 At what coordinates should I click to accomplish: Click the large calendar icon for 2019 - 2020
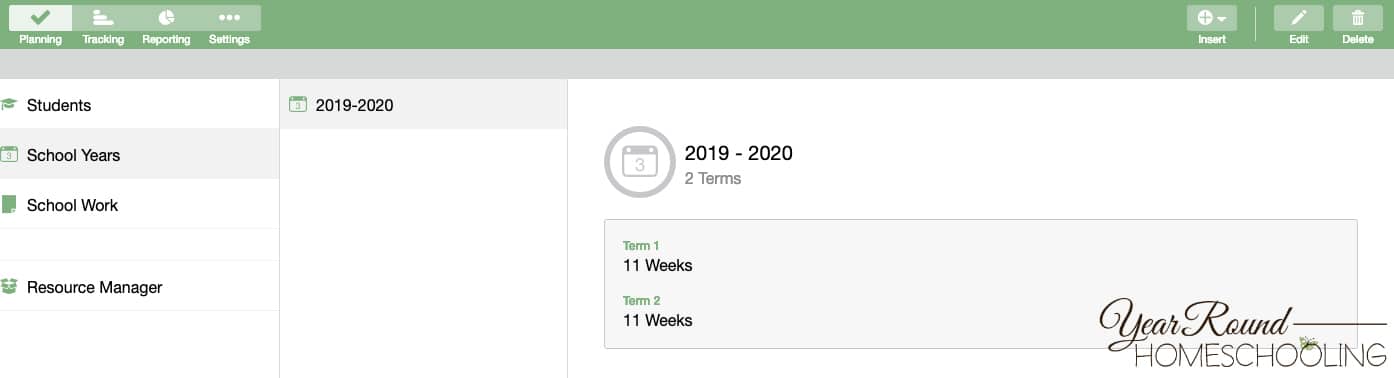point(640,161)
